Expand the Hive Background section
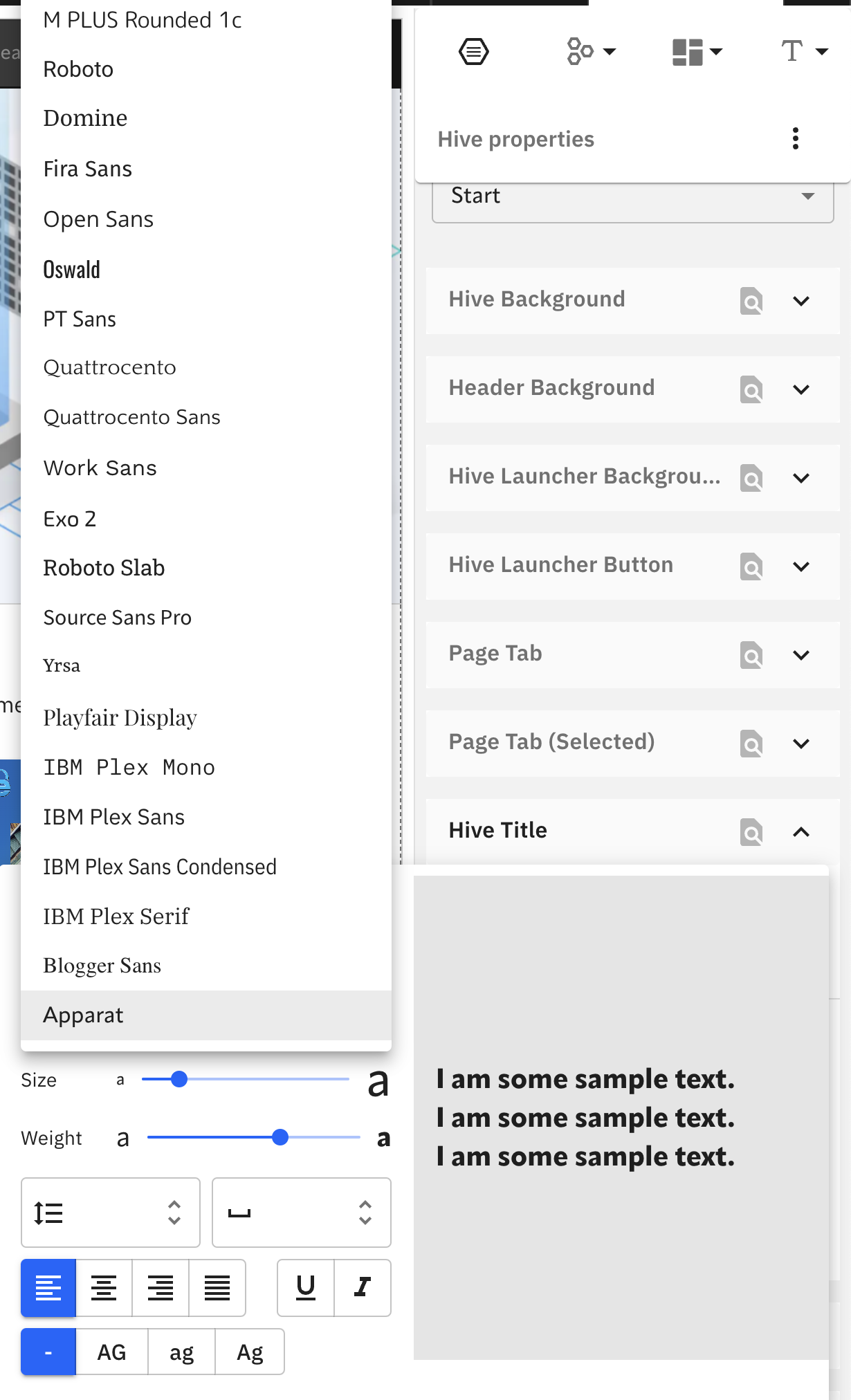Screen dimensions: 851x1400 (801, 301)
